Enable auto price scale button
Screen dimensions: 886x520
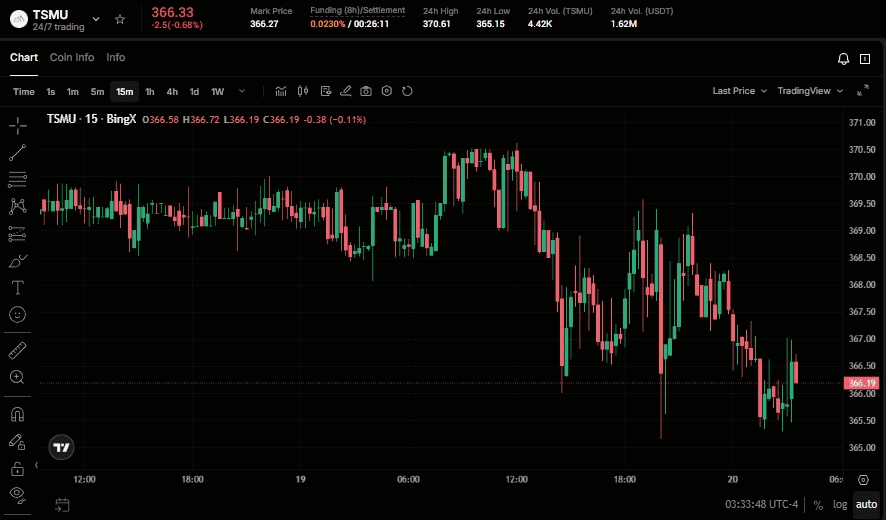866,505
